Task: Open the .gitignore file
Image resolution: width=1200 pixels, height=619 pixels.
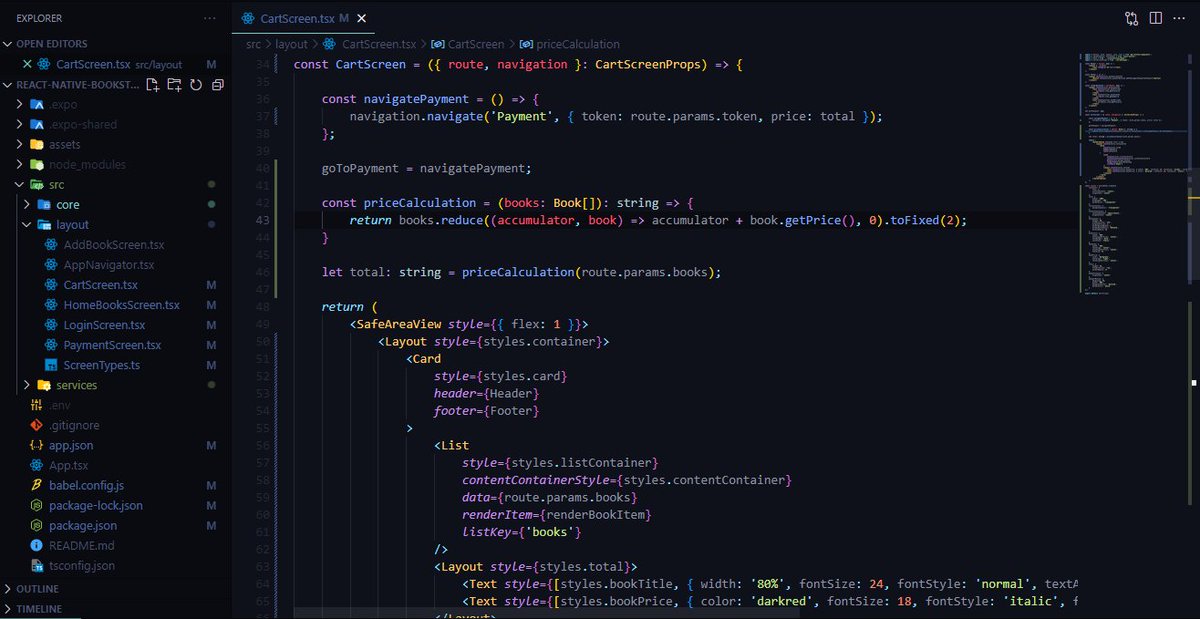Action: tap(115, 425)
